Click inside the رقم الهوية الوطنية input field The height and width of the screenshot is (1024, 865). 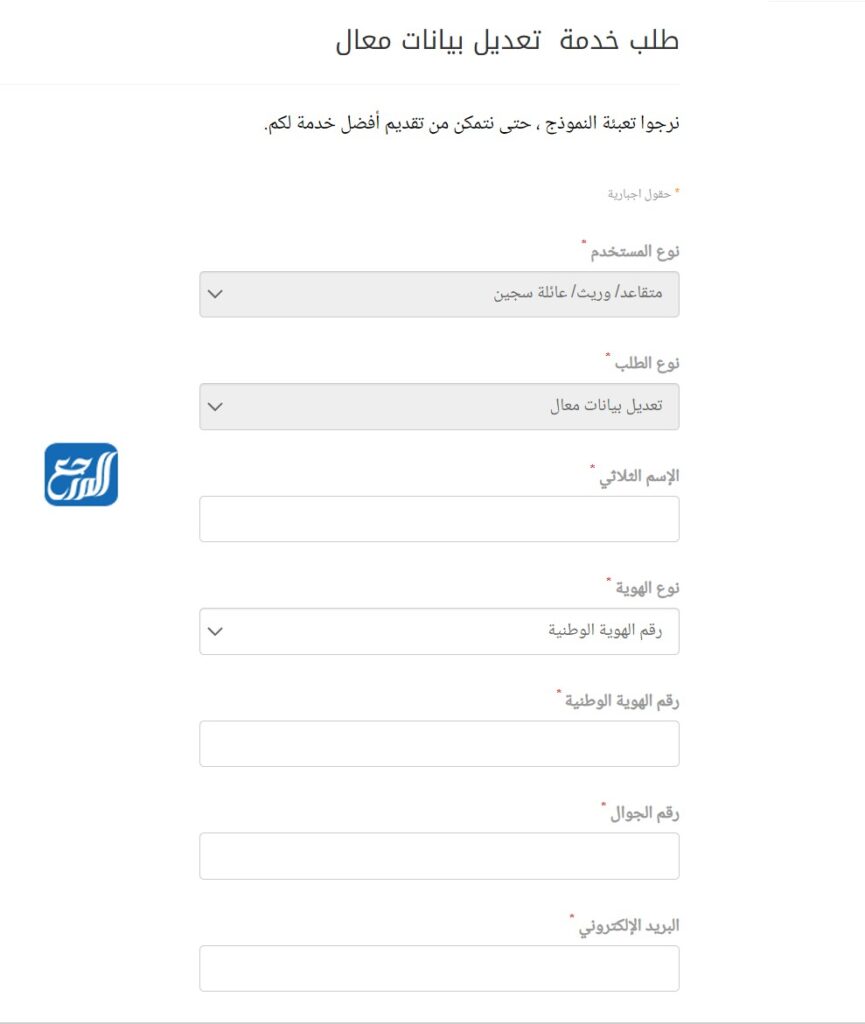click(x=440, y=742)
